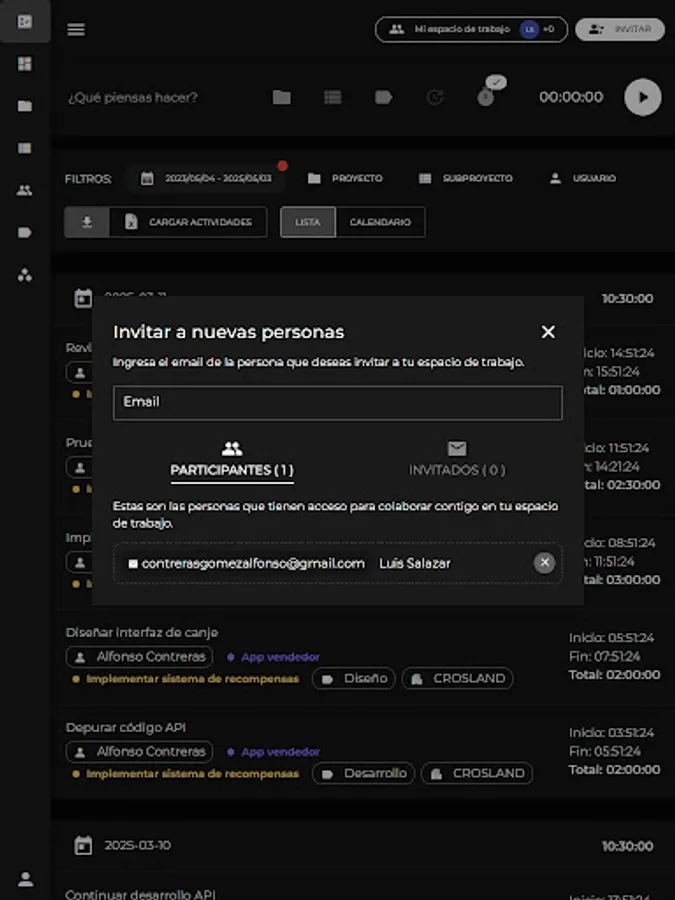Viewport: 675px width, 900px height.
Task: Click the billable icon in timer bar
Action: pyautogui.click(x=486, y=97)
